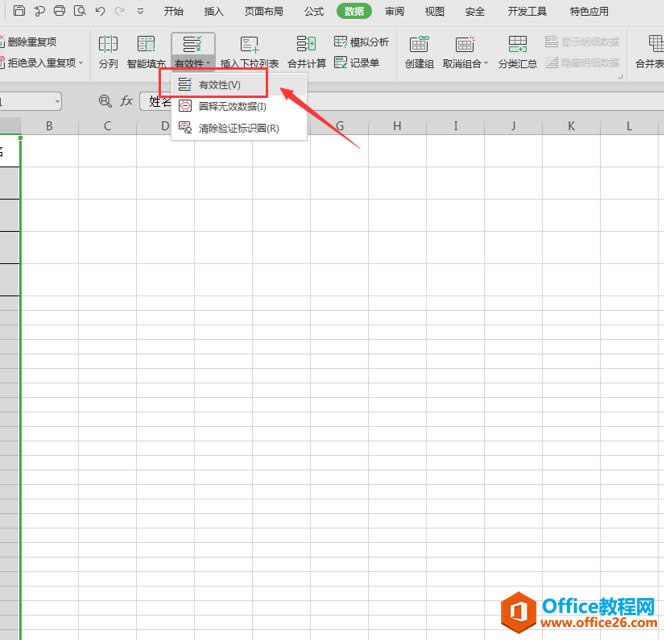
Task: Select column C header
Action: tap(107, 126)
